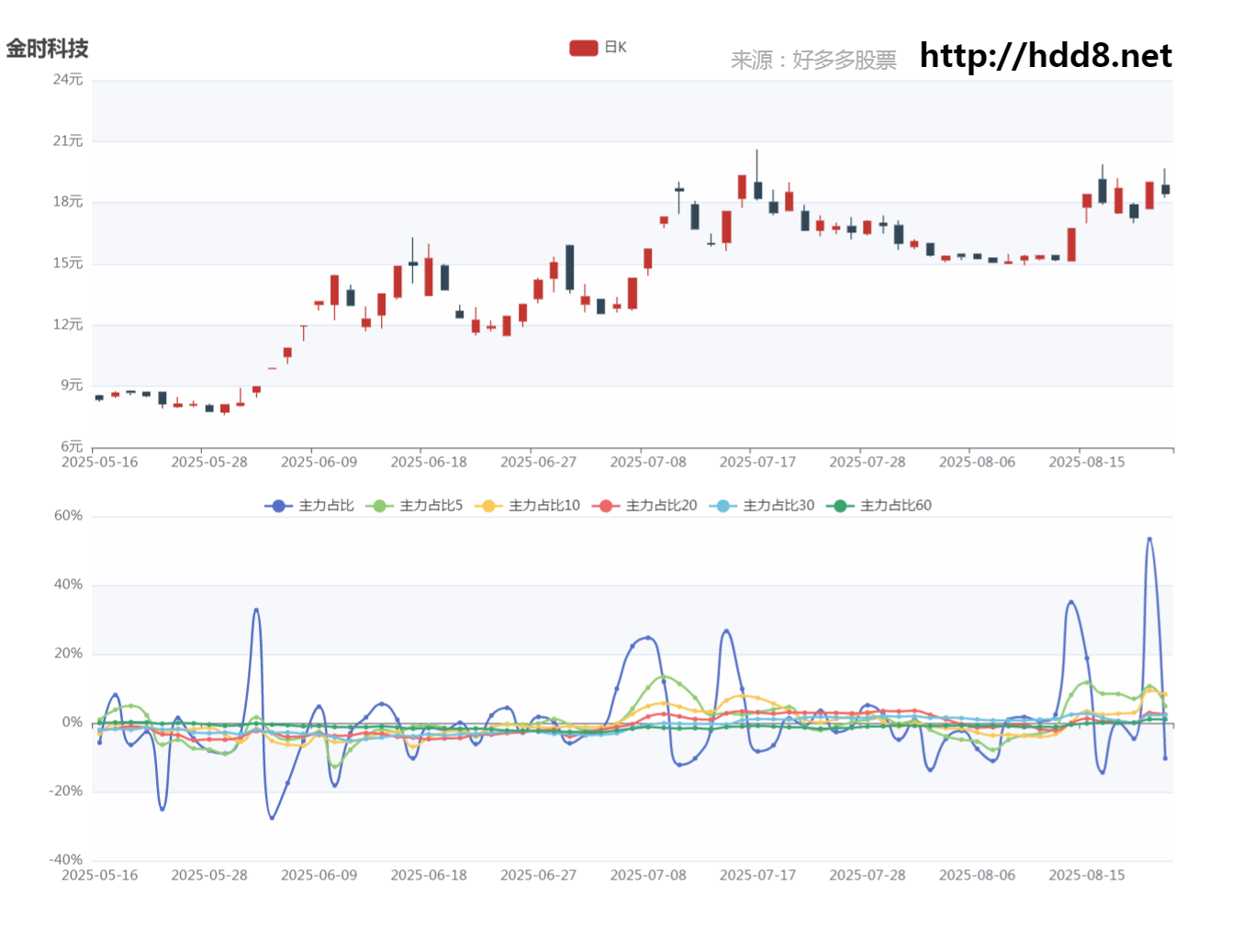This screenshot has height=952, width=1253.
Task: Toggle the 主力占比 blue line legend
Action: click(x=309, y=506)
